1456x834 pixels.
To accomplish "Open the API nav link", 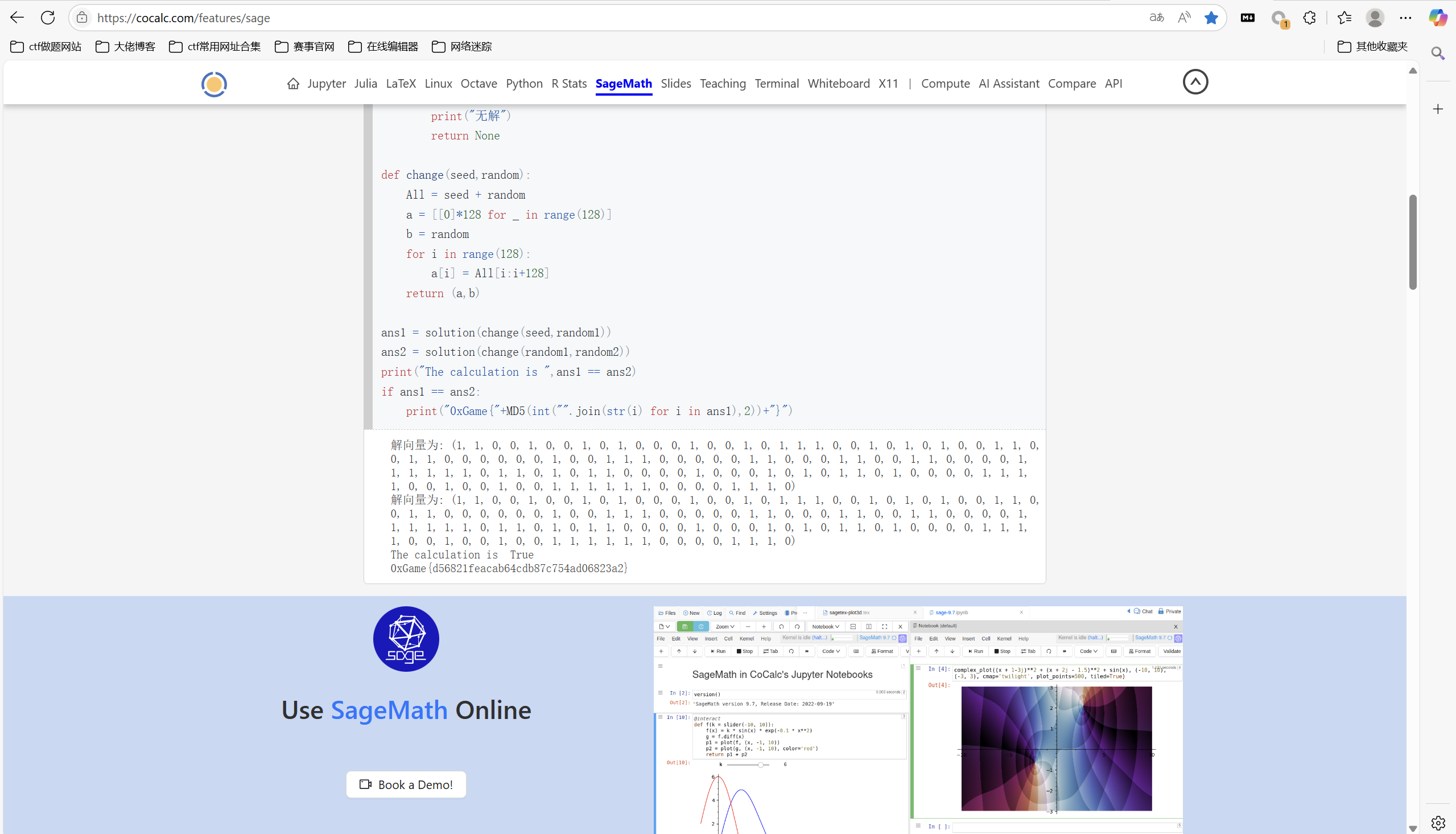I will pyautogui.click(x=1113, y=84).
